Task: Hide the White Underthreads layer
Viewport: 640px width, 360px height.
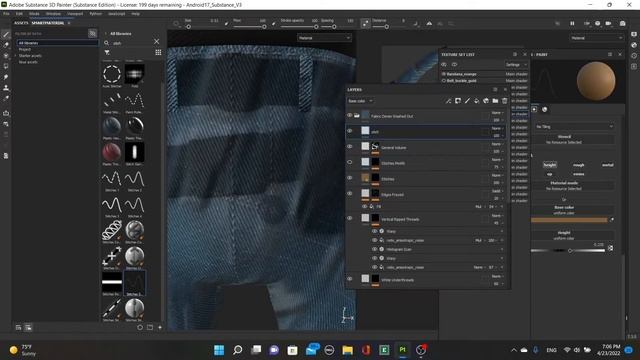Action: click(349, 279)
